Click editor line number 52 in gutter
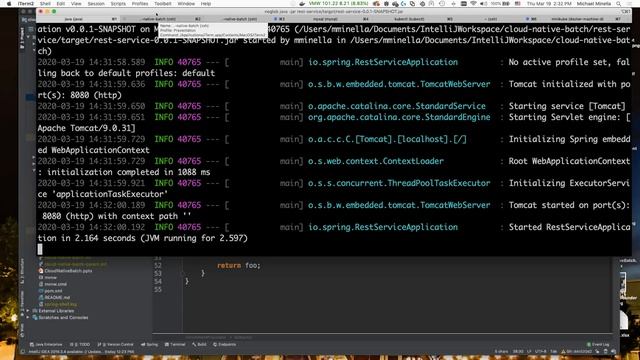The image size is (640, 360). (x=158, y=265)
